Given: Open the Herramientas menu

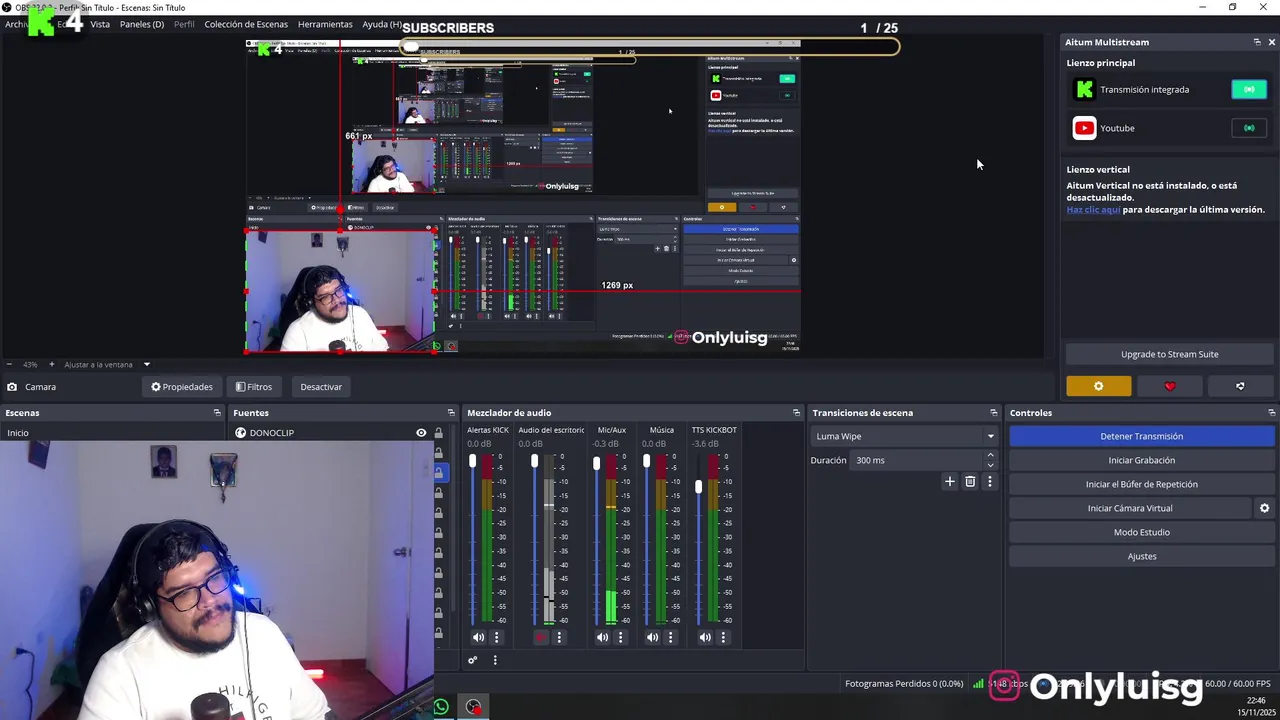Looking at the screenshot, I should pyautogui.click(x=325, y=24).
